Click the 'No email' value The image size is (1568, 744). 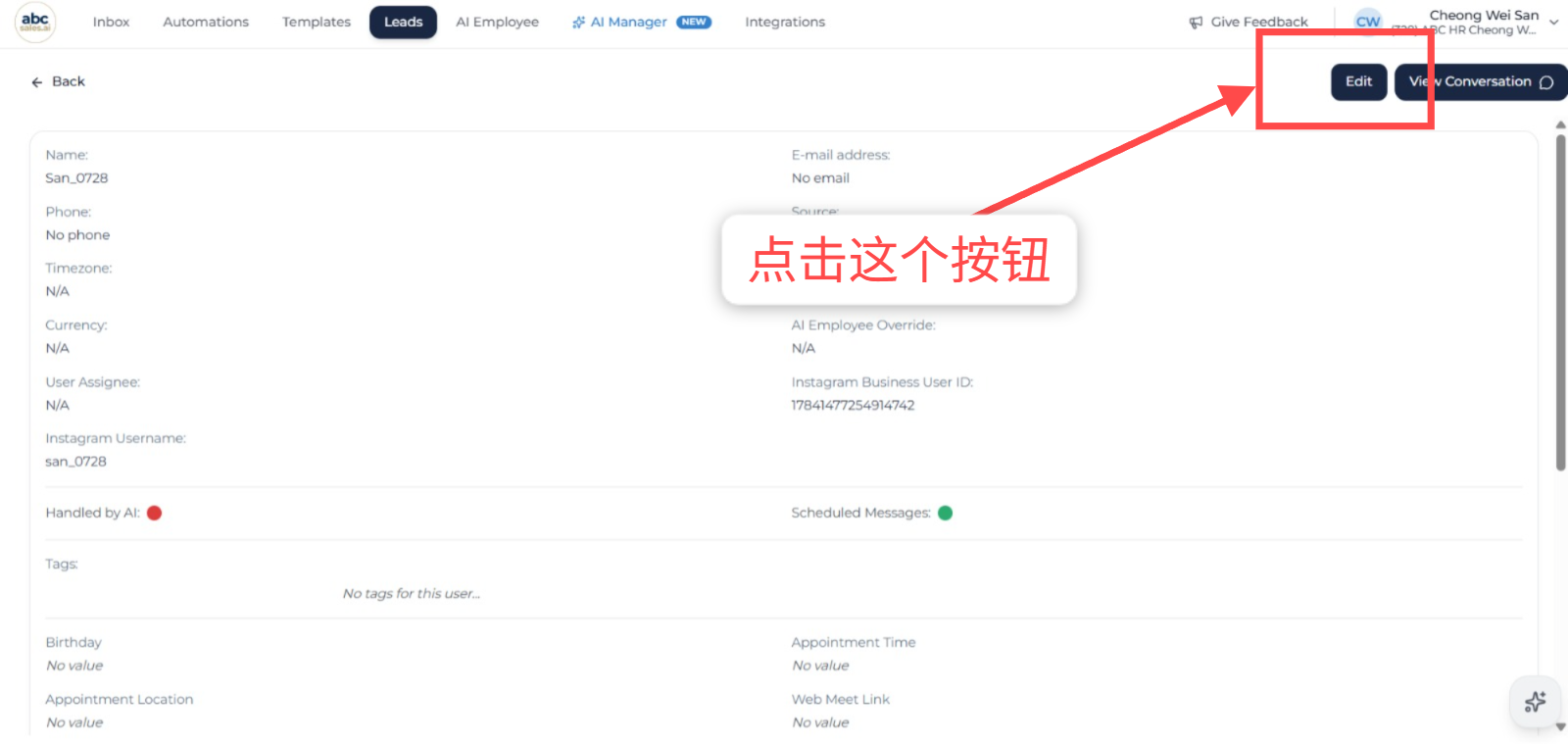click(820, 178)
